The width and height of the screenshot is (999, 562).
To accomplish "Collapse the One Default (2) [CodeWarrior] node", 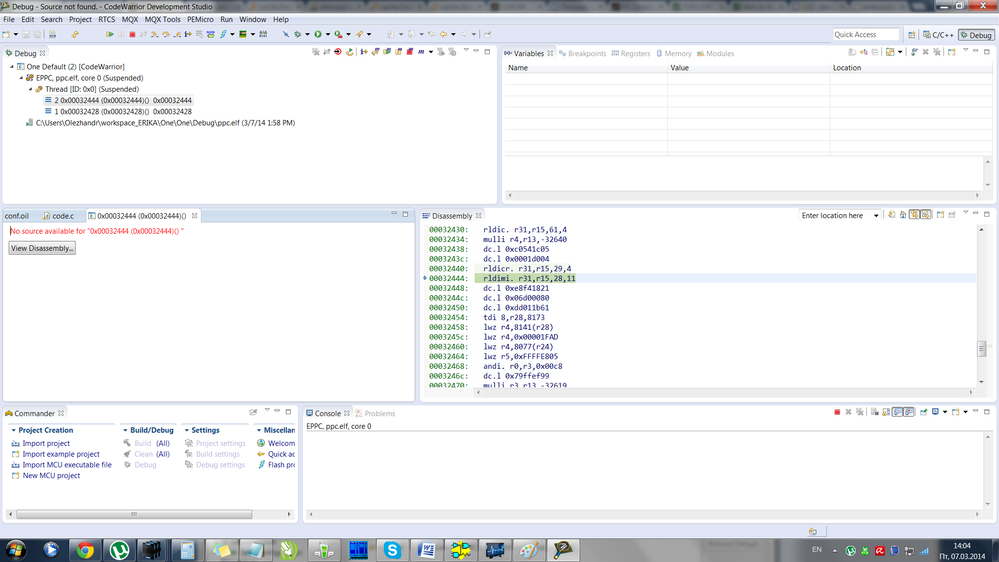I will (11, 66).
